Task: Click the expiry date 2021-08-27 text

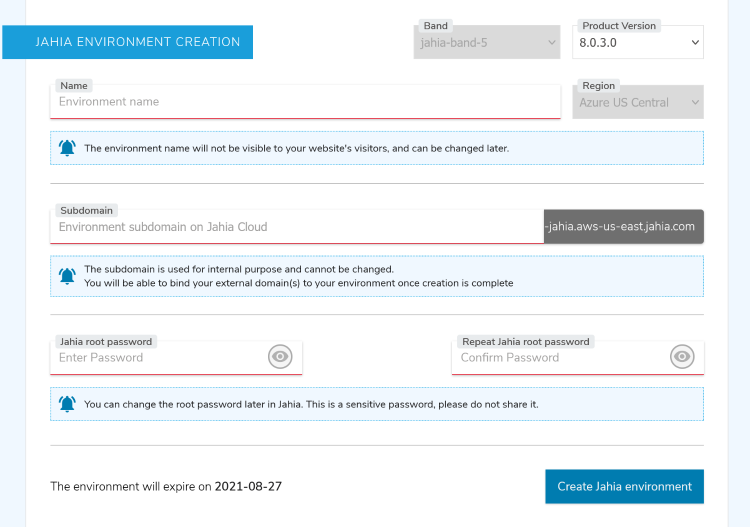Action: pyautogui.click(x=248, y=486)
